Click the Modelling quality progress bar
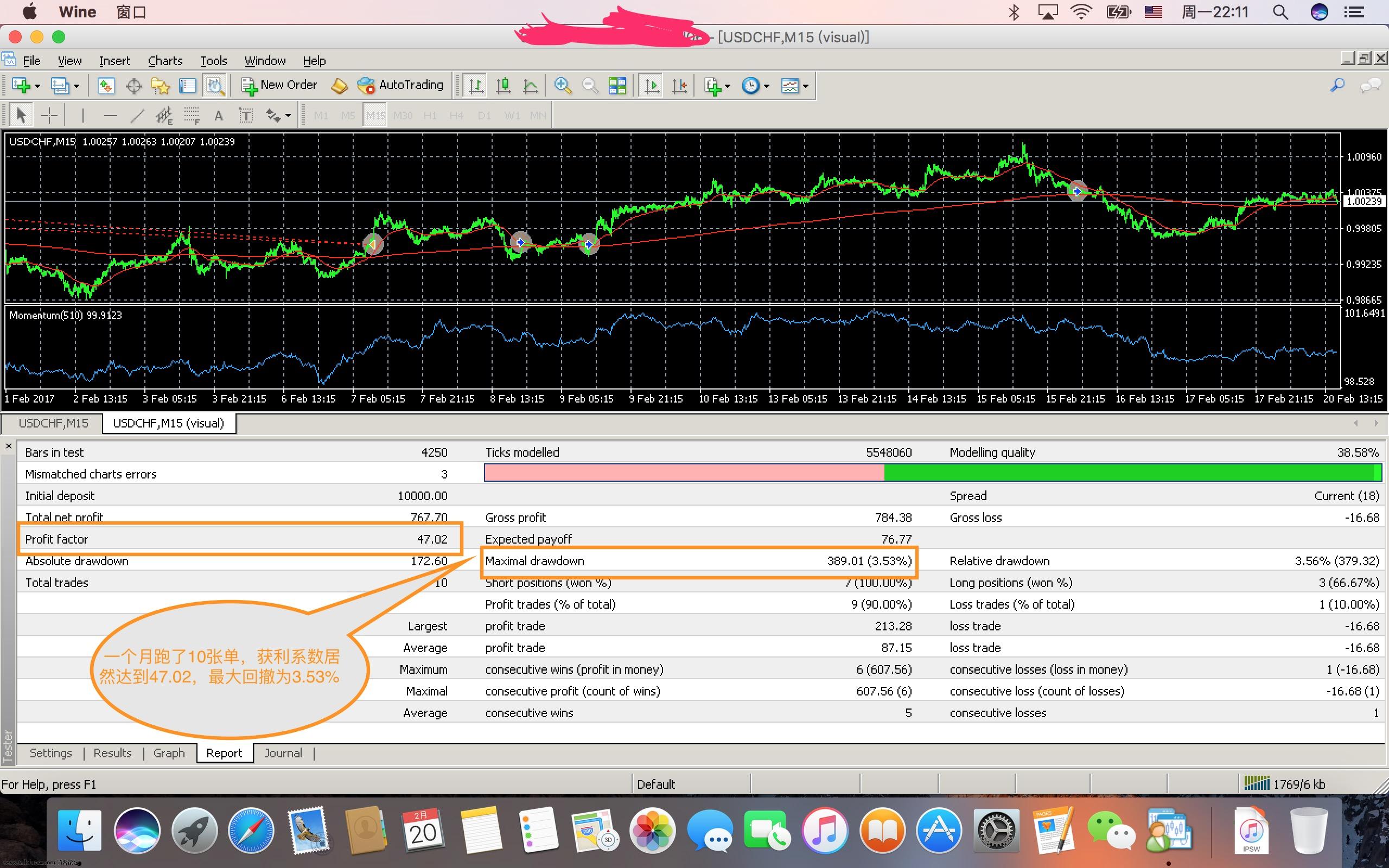The height and width of the screenshot is (868, 1389). pyautogui.click(x=933, y=473)
